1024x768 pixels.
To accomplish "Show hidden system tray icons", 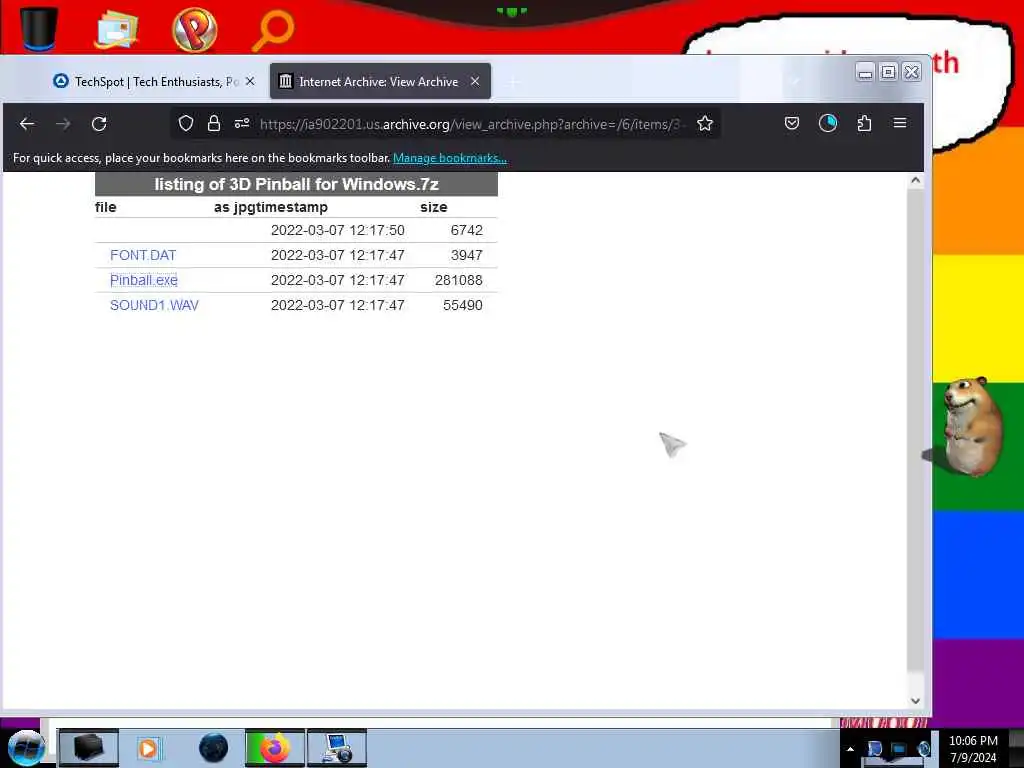I will click(850, 749).
